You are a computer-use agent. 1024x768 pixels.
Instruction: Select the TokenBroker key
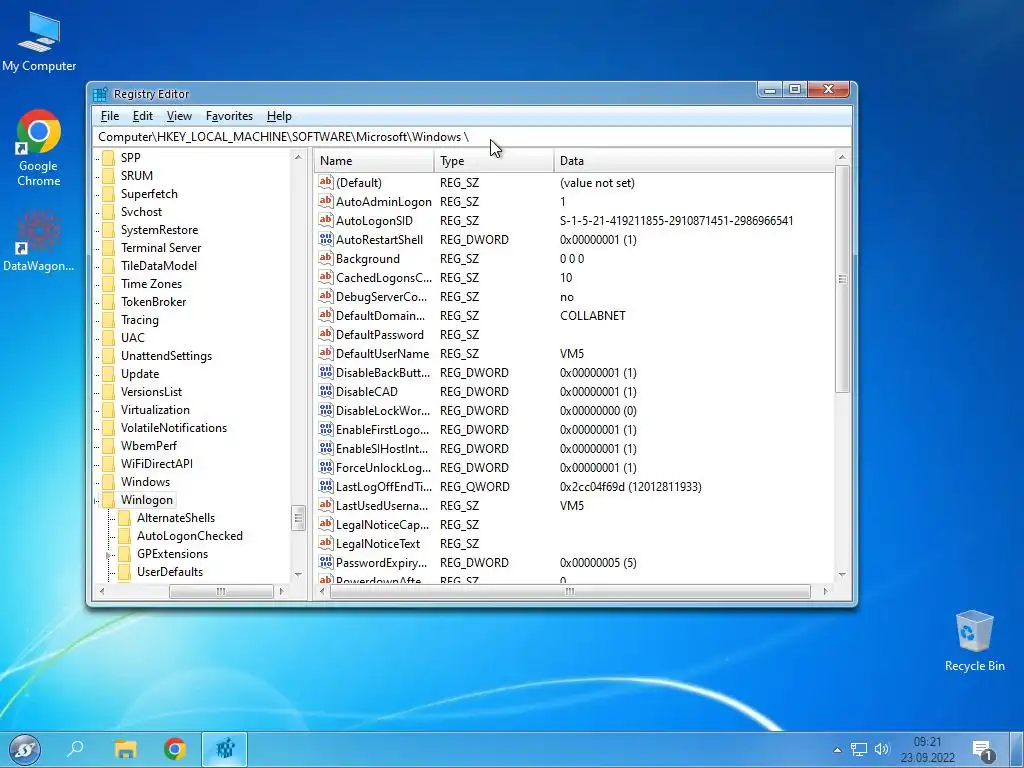point(153,302)
